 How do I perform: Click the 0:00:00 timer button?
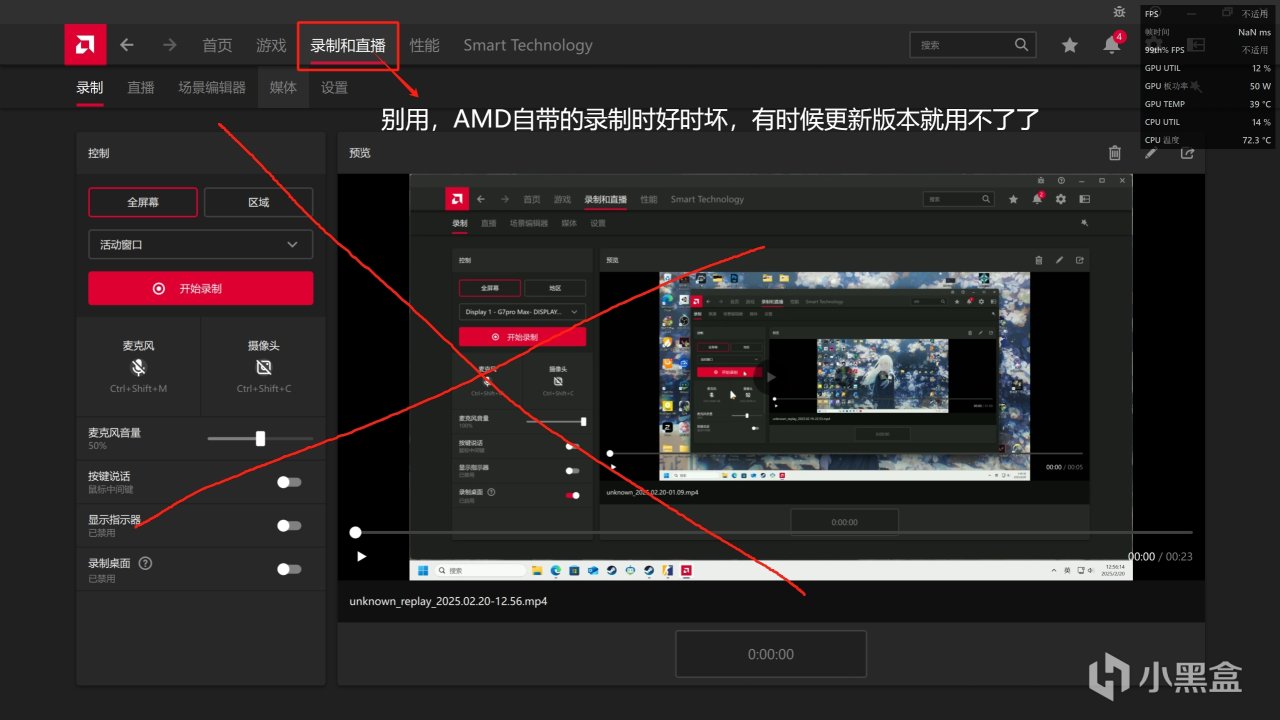point(771,654)
